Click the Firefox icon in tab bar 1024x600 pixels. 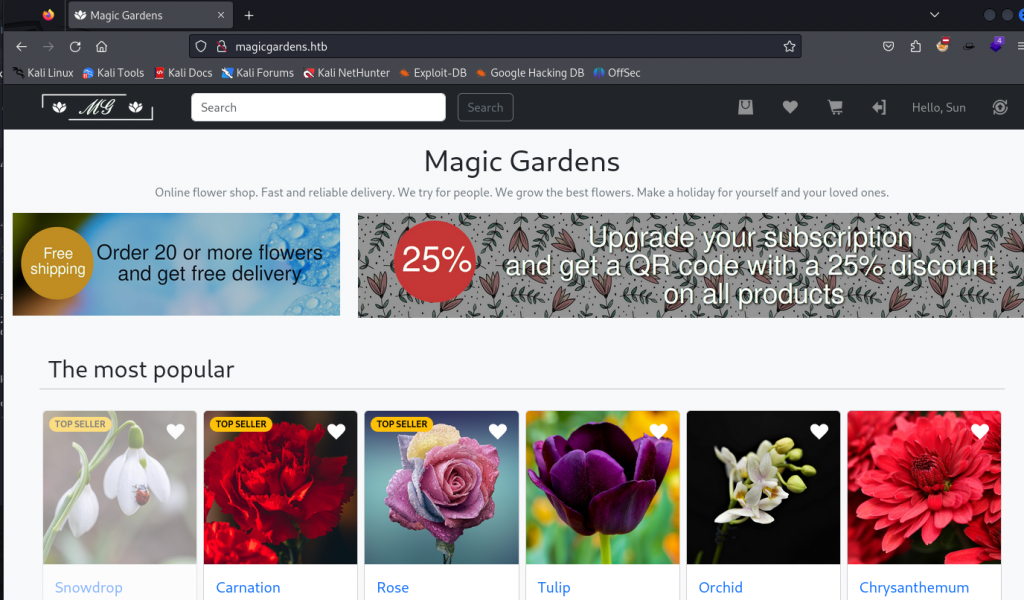48,14
